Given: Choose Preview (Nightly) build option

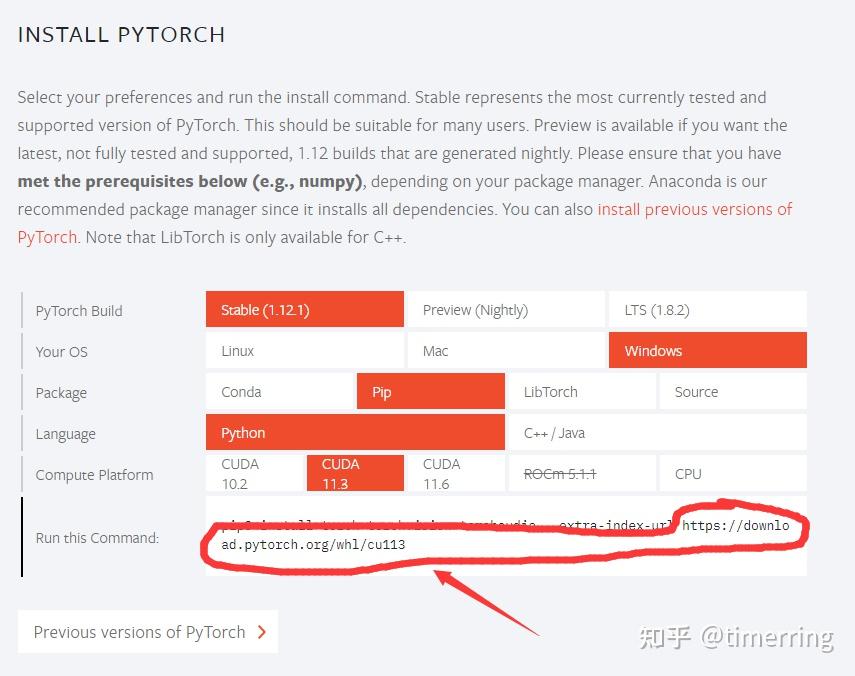Looking at the screenshot, I should point(505,309).
